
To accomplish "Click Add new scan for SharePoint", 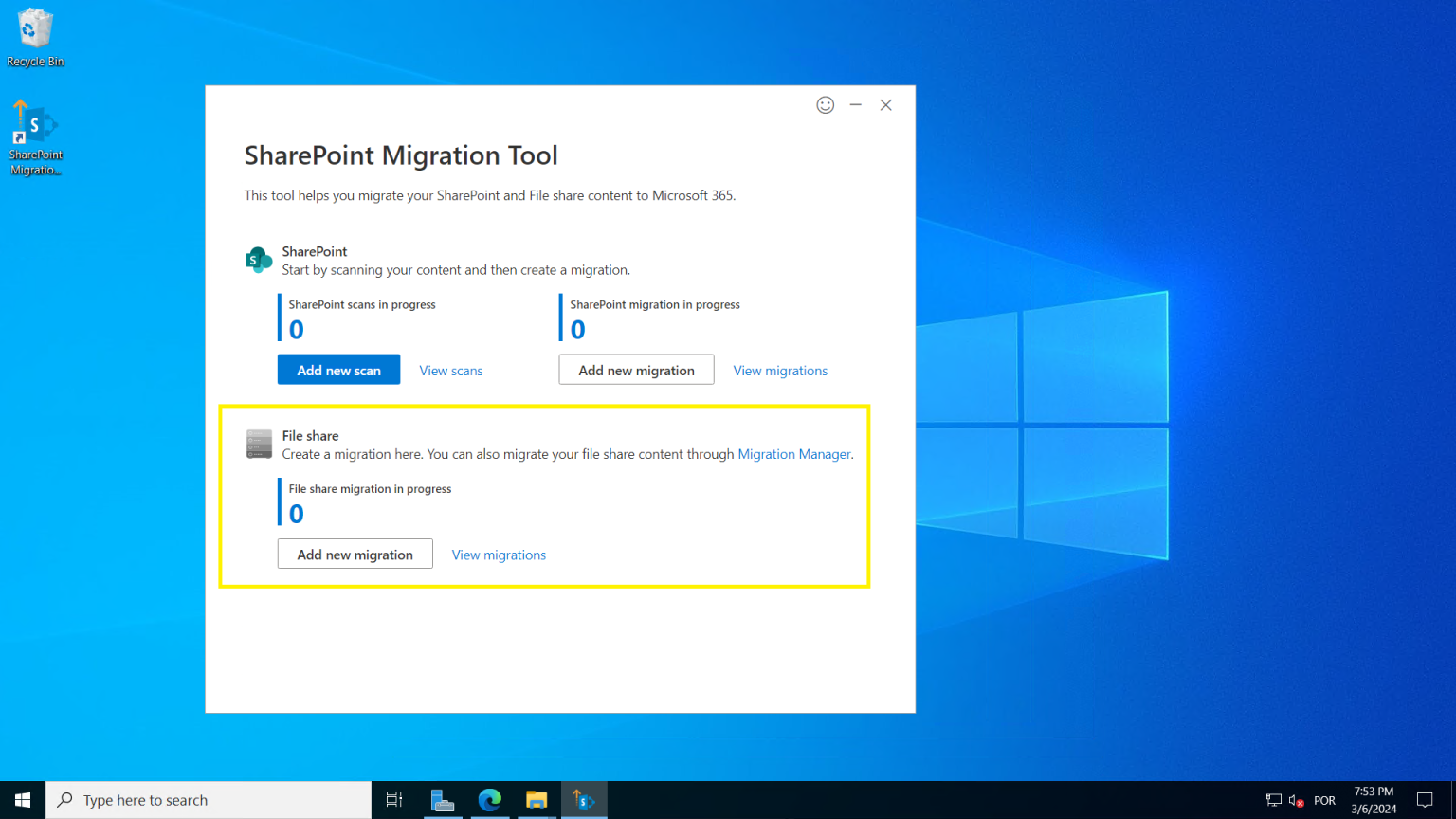I will (338, 369).
